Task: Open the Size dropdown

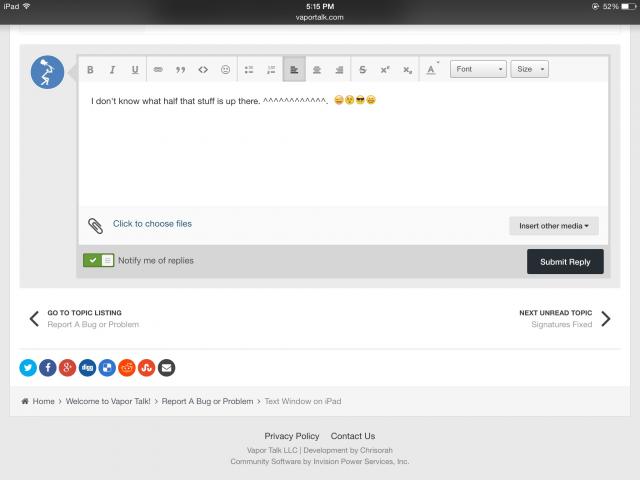Action: pos(529,70)
